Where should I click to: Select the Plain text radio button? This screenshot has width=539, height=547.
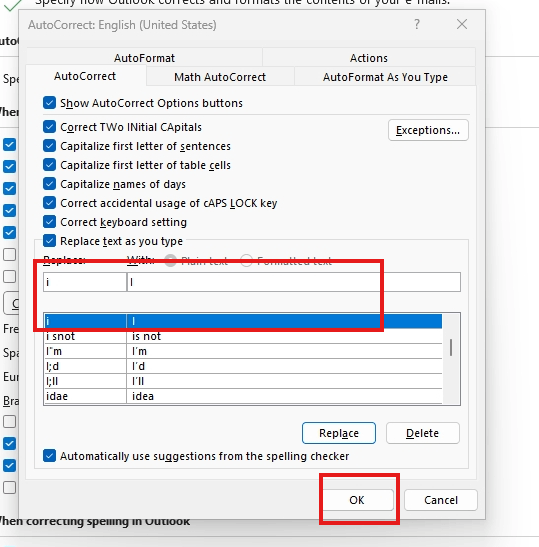click(x=170, y=261)
